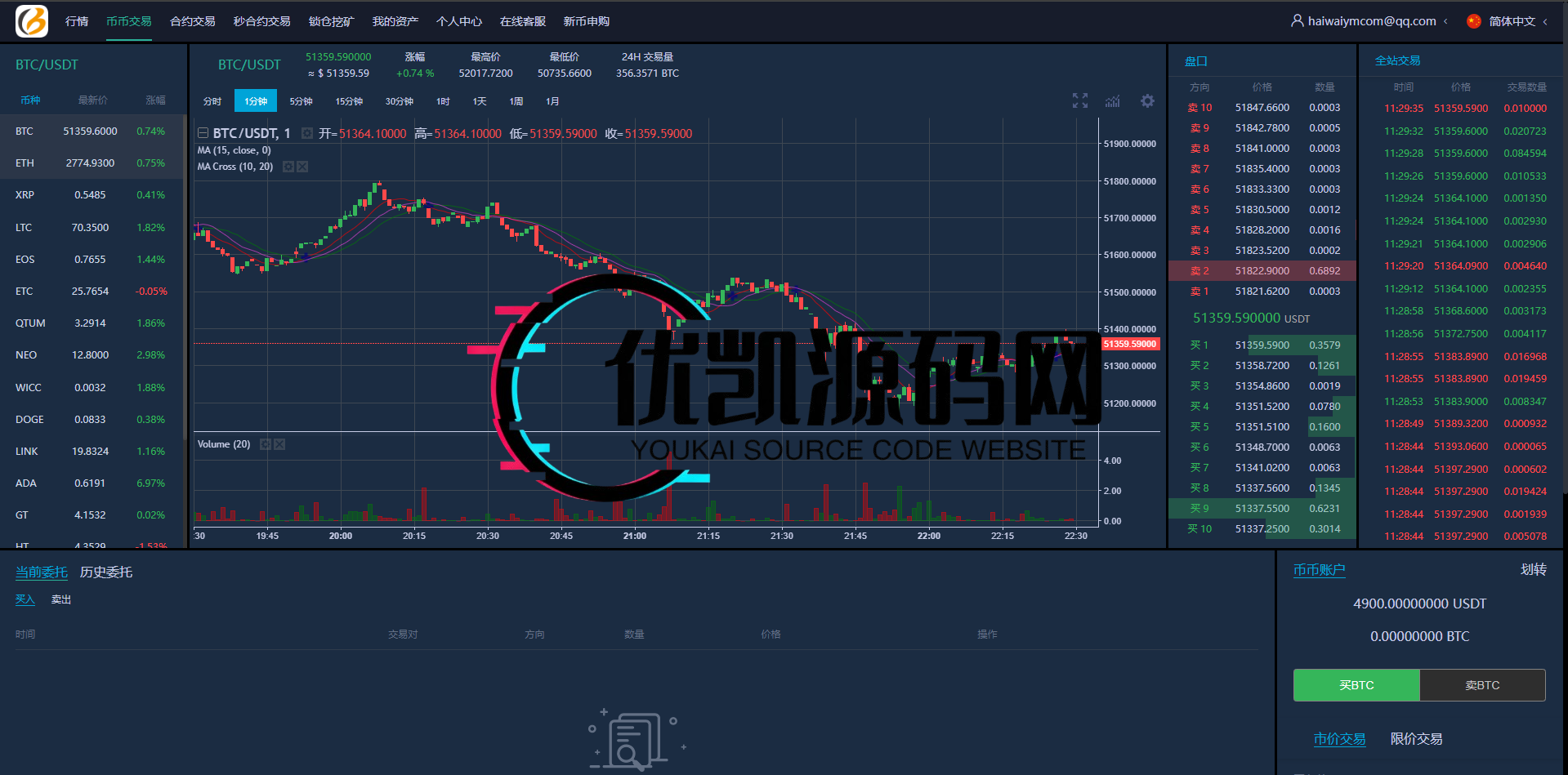This screenshot has width=1568, height=775.
Task: Switch to 卖BTC sell mode
Action: click(1482, 685)
